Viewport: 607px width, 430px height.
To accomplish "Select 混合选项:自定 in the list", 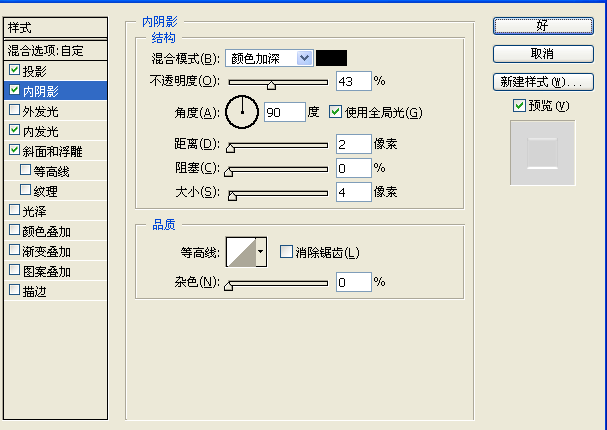I will point(55,50).
